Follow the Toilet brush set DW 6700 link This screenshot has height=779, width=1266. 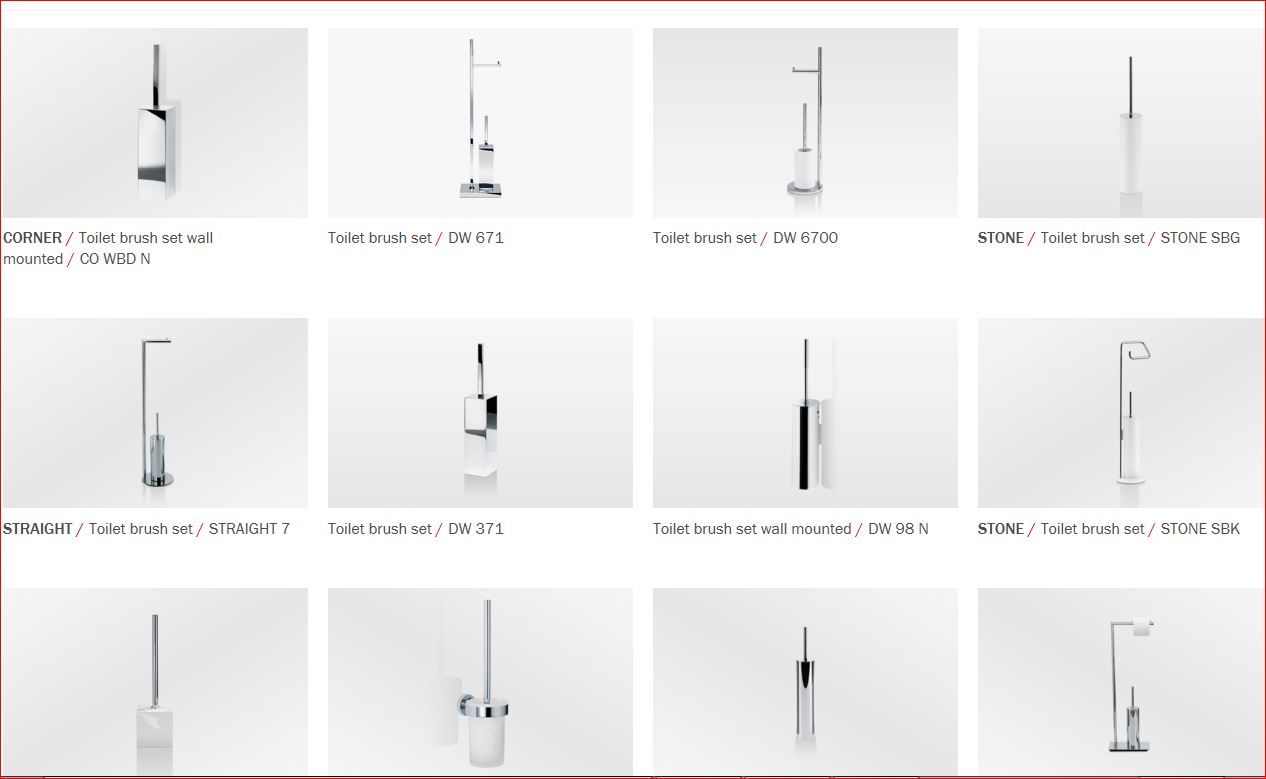[745, 238]
